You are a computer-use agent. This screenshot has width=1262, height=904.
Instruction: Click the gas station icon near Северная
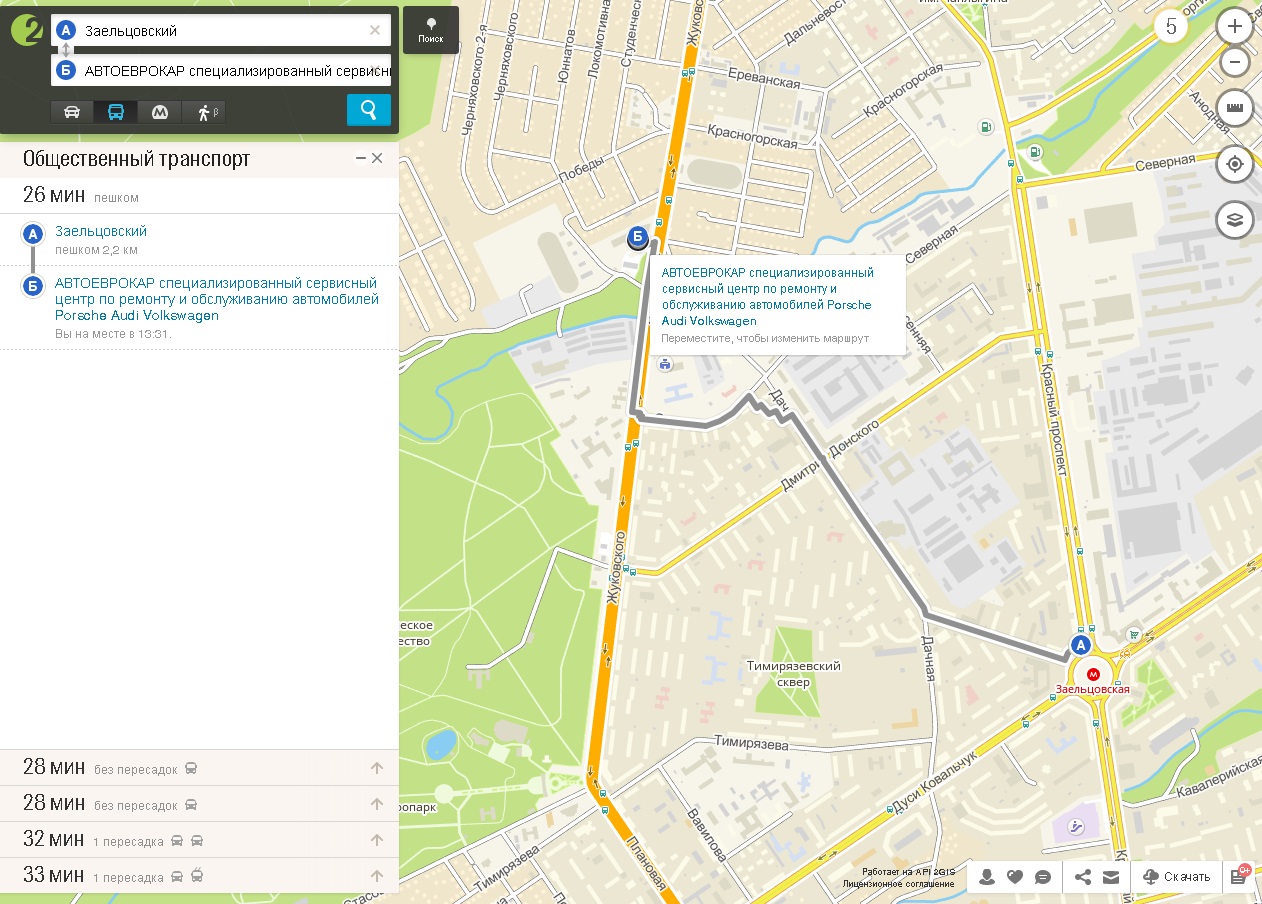pos(1034,152)
